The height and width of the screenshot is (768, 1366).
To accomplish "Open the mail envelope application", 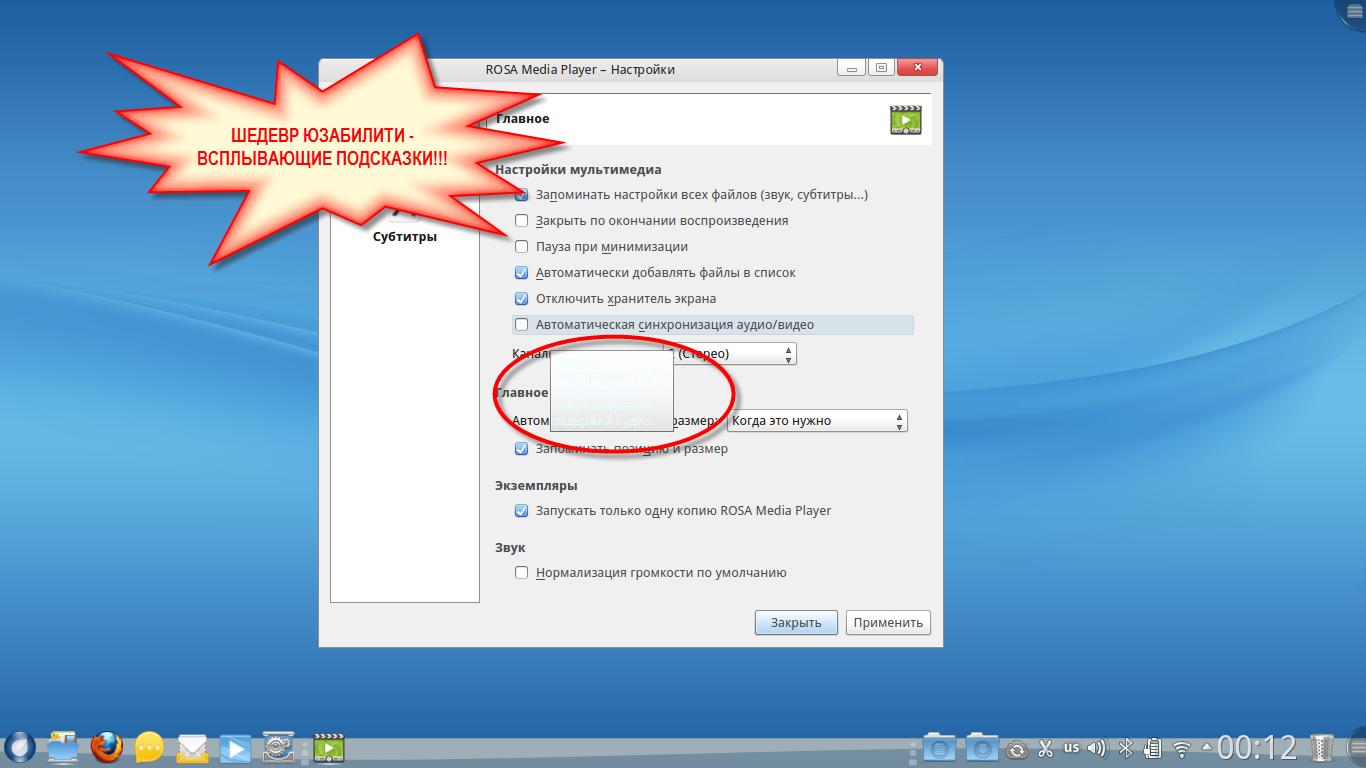I will point(192,746).
